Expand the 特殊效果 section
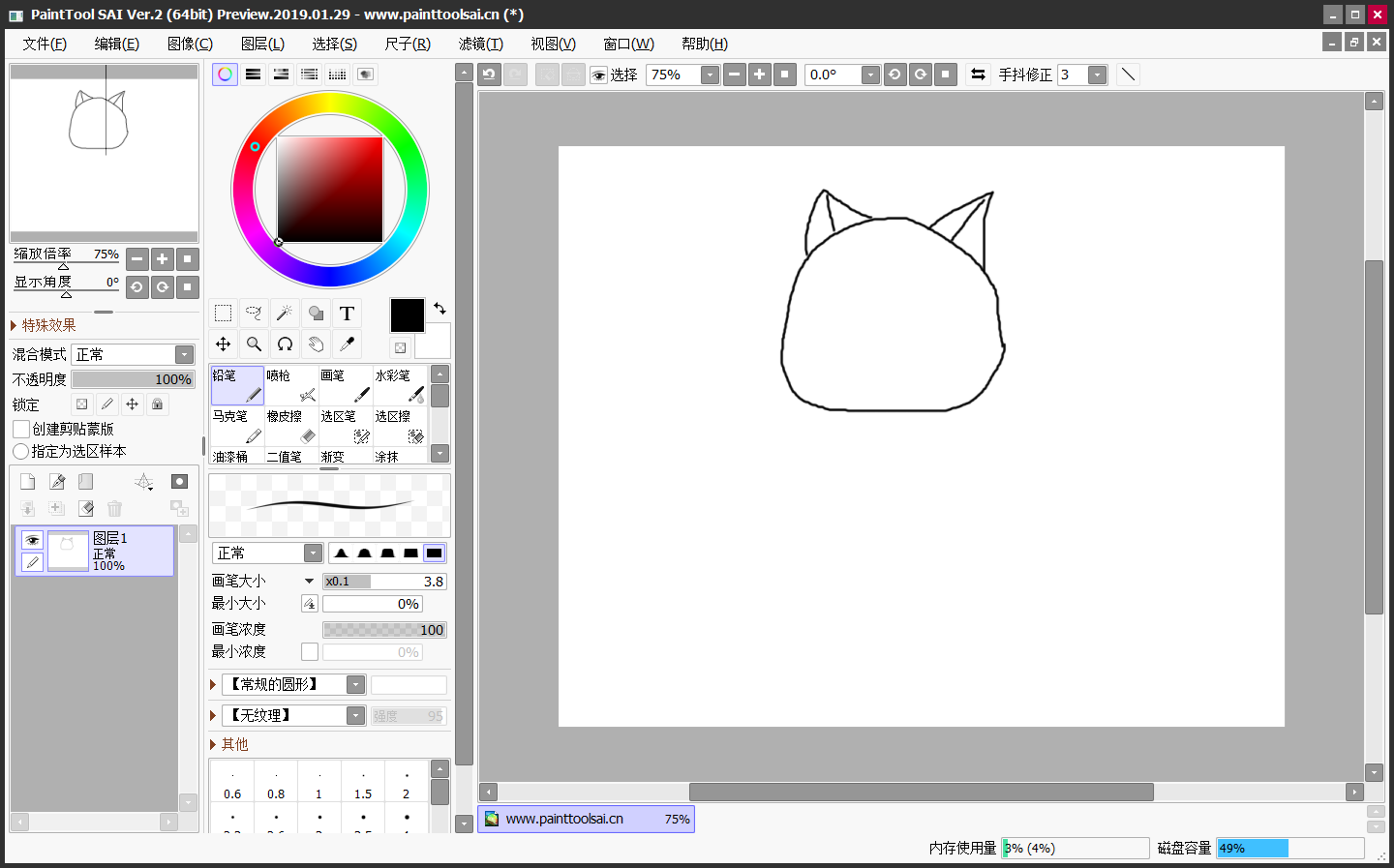Viewport: 1394px width, 868px height. click(44, 326)
